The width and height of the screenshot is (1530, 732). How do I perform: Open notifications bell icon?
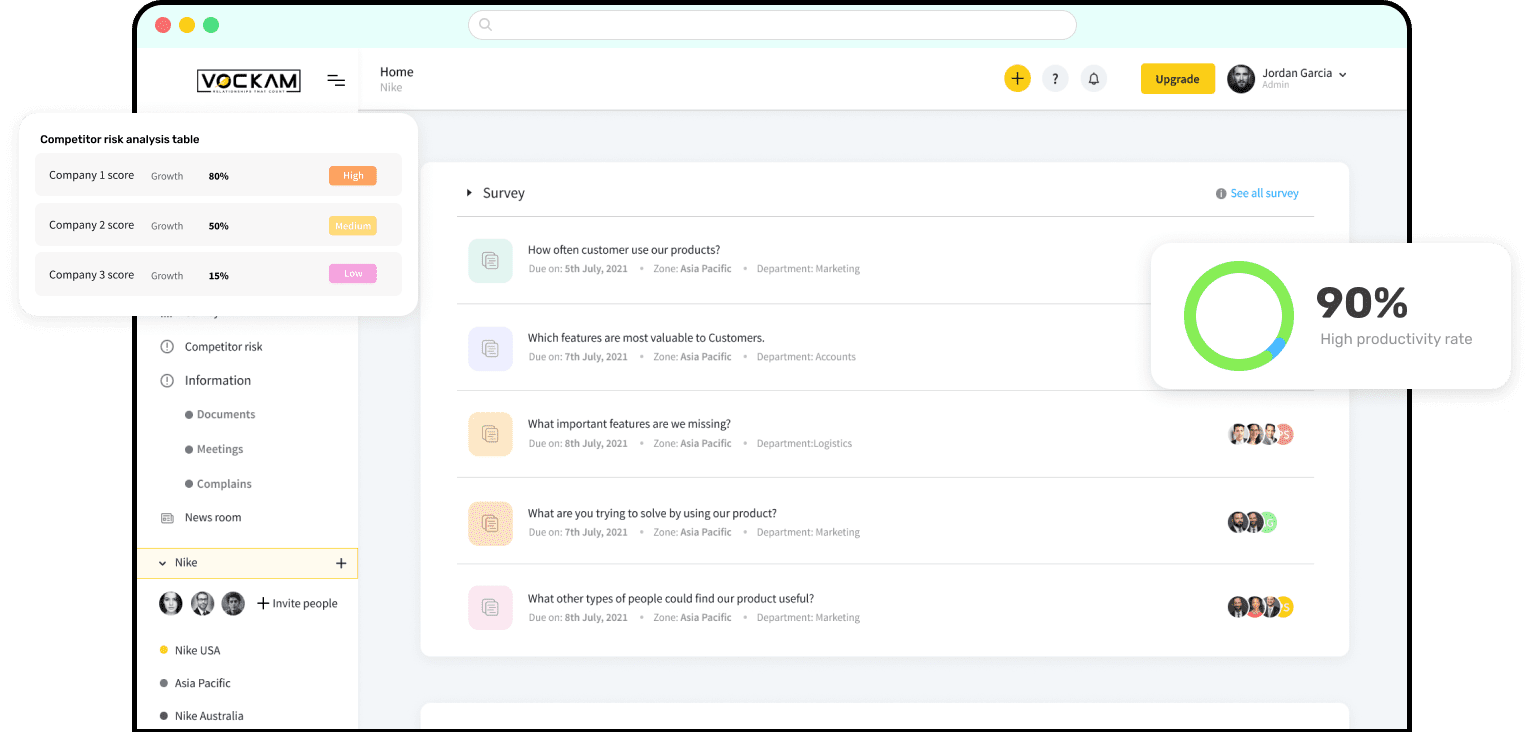click(x=1094, y=79)
